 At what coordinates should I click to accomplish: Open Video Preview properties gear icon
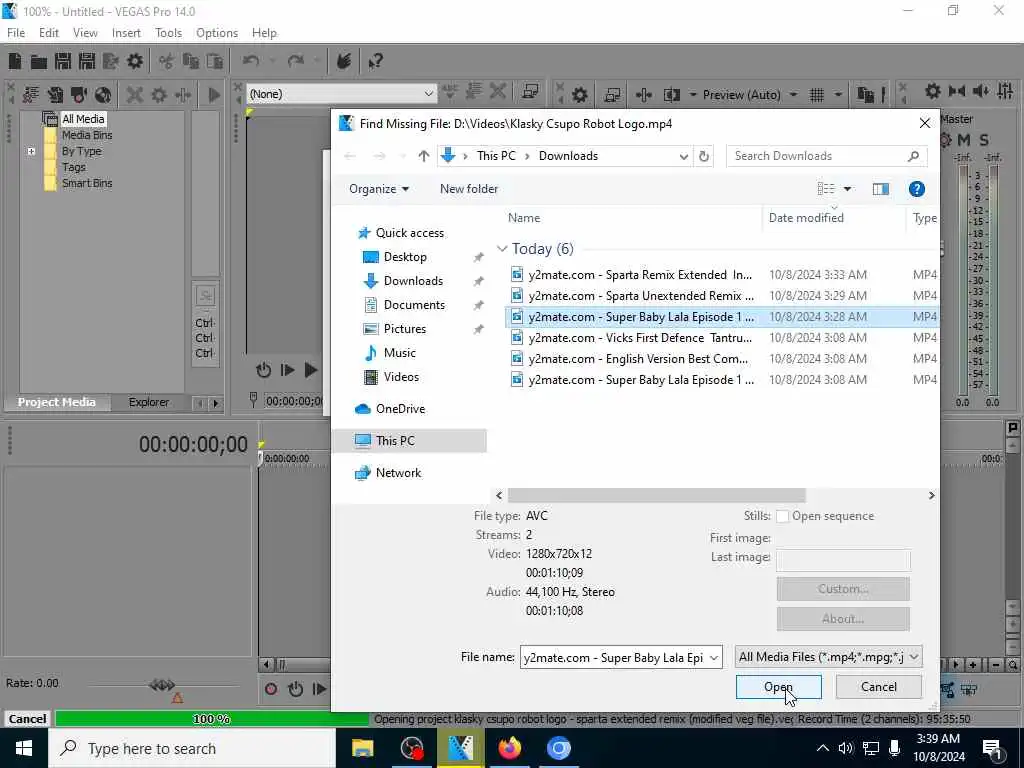(x=579, y=95)
